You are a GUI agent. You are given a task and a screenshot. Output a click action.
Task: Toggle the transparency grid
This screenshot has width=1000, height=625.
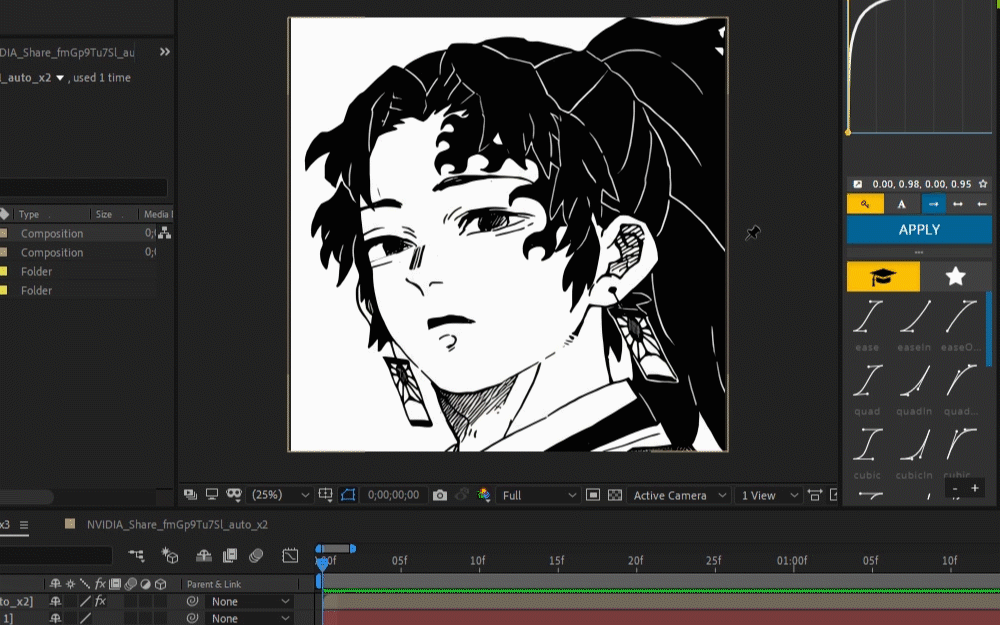[x=615, y=495]
